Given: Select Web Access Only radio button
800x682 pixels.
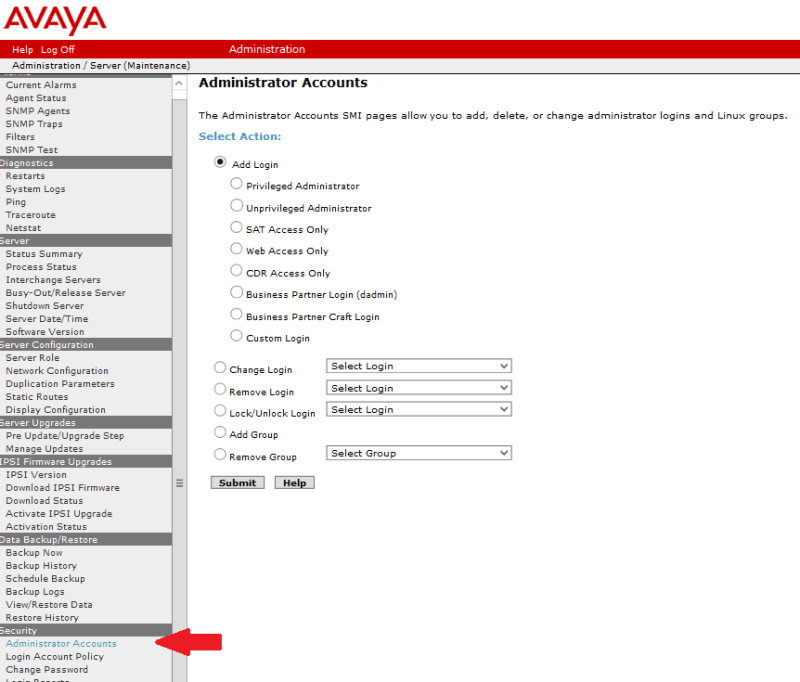Looking at the screenshot, I should [236, 248].
